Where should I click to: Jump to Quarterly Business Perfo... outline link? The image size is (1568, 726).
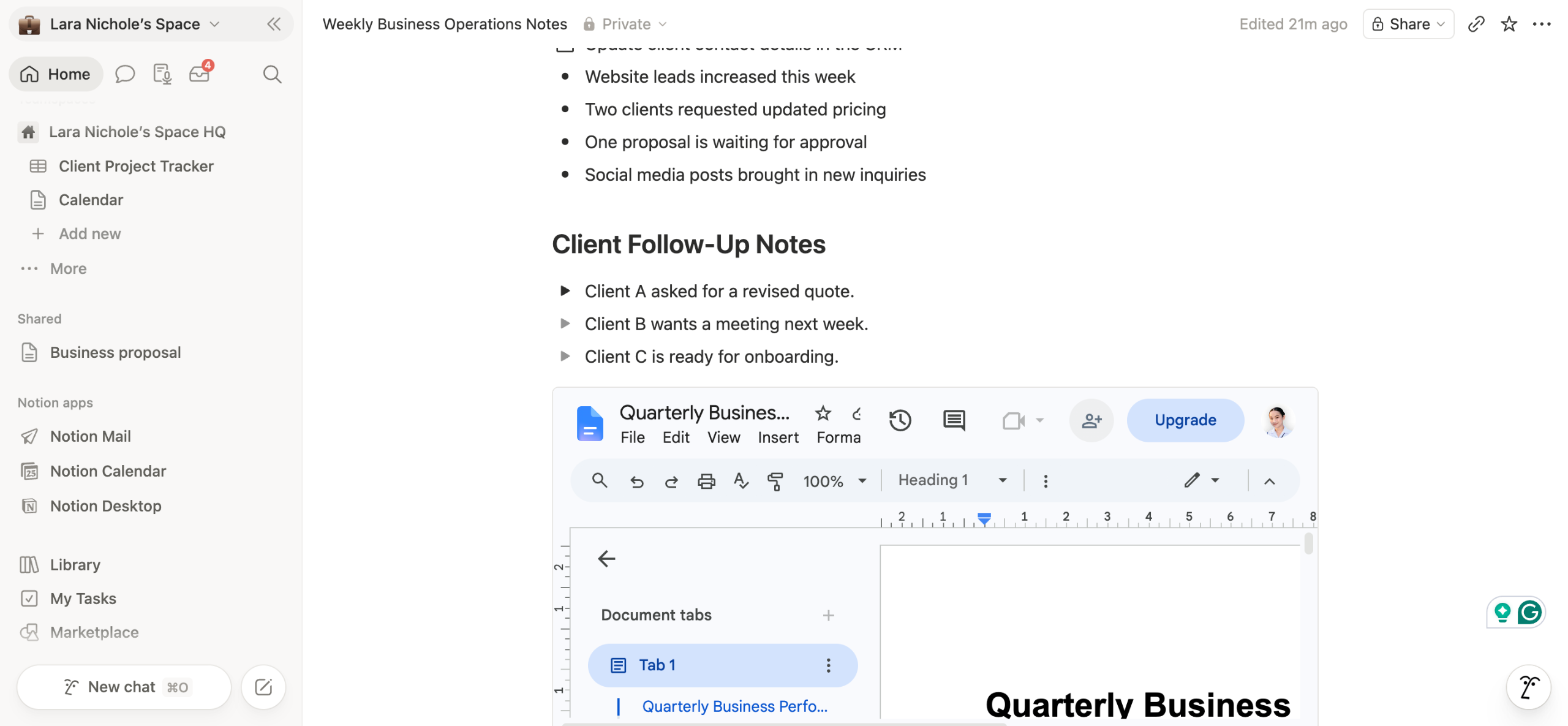[x=734, y=706]
